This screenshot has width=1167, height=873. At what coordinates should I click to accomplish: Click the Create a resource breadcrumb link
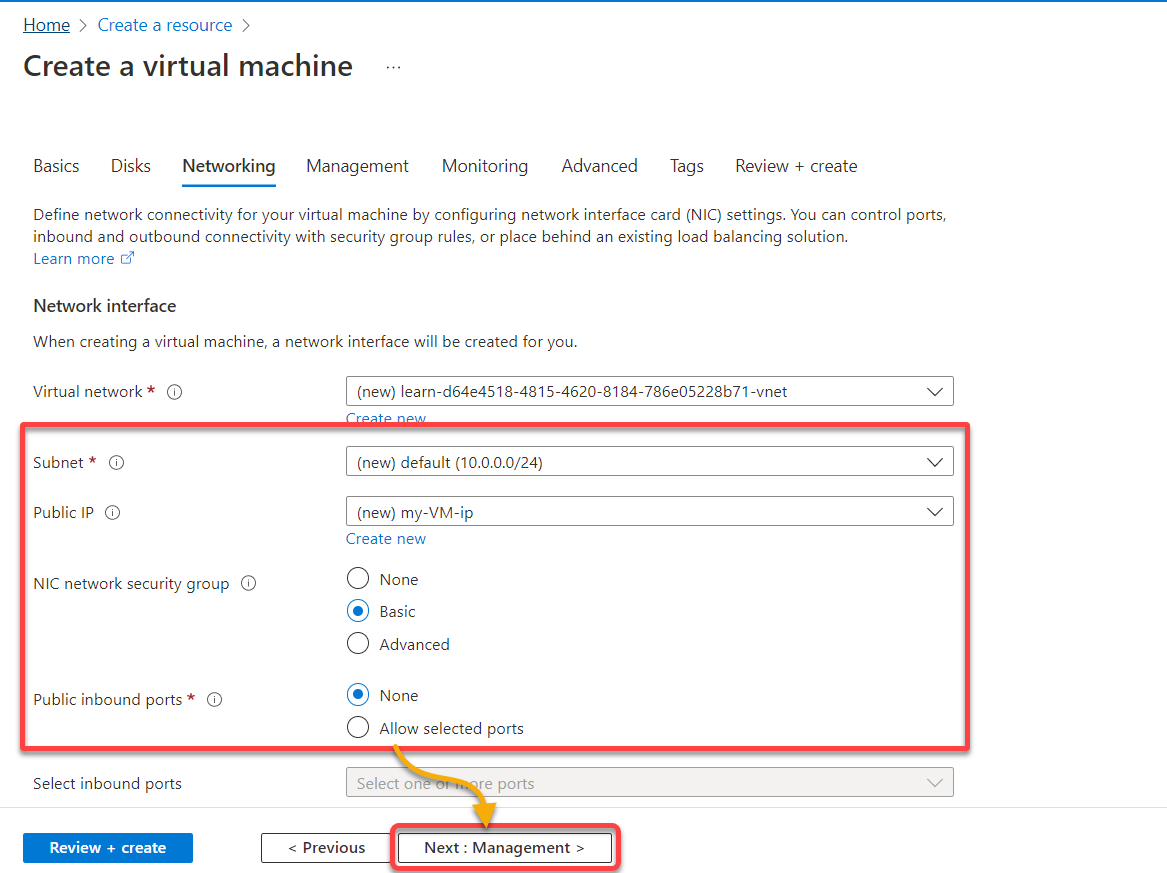pyautogui.click(x=164, y=25)
